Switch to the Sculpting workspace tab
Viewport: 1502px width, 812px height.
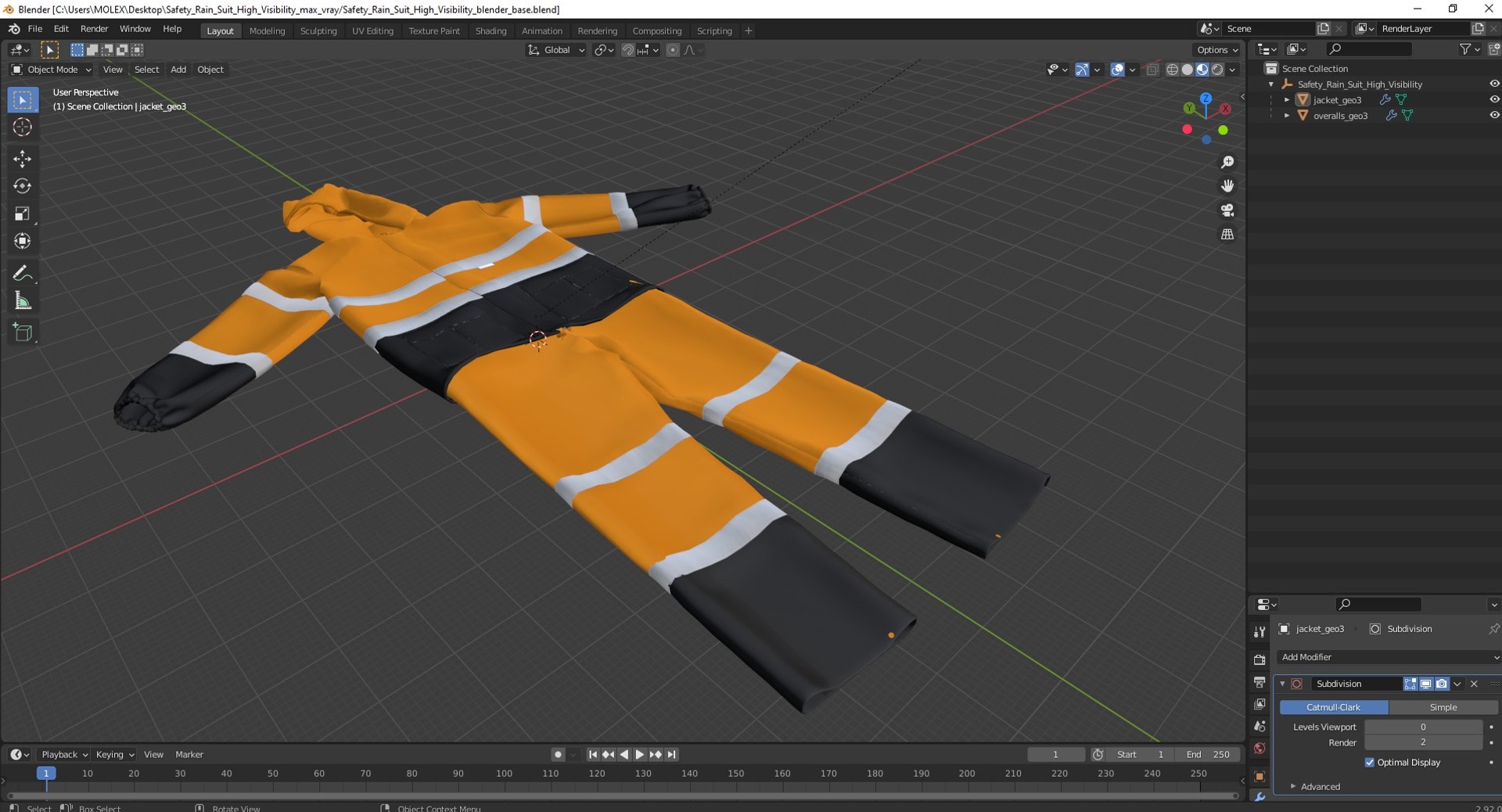[318, 31]
